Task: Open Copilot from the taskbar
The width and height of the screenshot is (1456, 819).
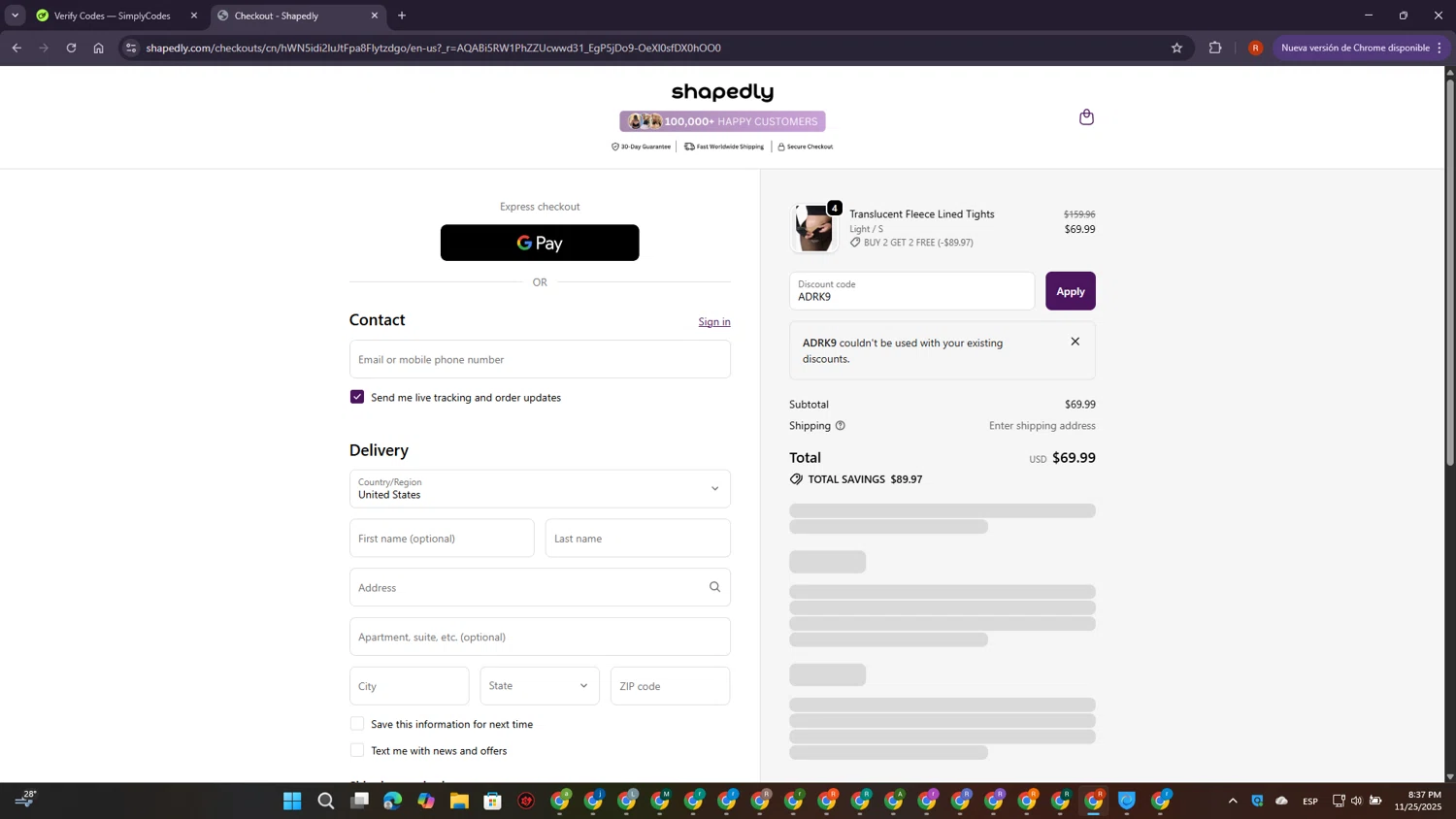Action: (x=426, y=801)
